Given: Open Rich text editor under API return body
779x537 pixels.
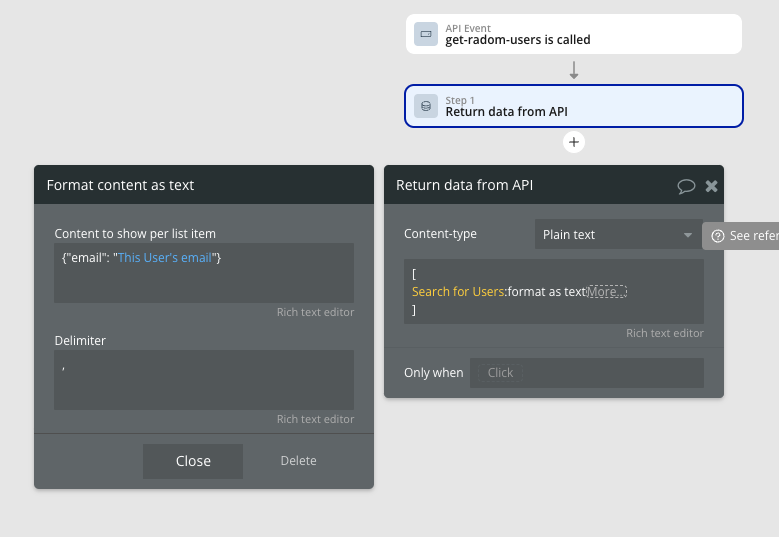Looking at the screenshot, I should coord(665,333).
